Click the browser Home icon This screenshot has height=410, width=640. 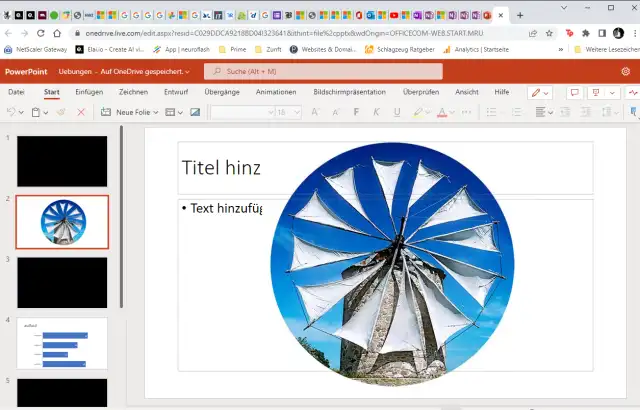coord(57,33)
